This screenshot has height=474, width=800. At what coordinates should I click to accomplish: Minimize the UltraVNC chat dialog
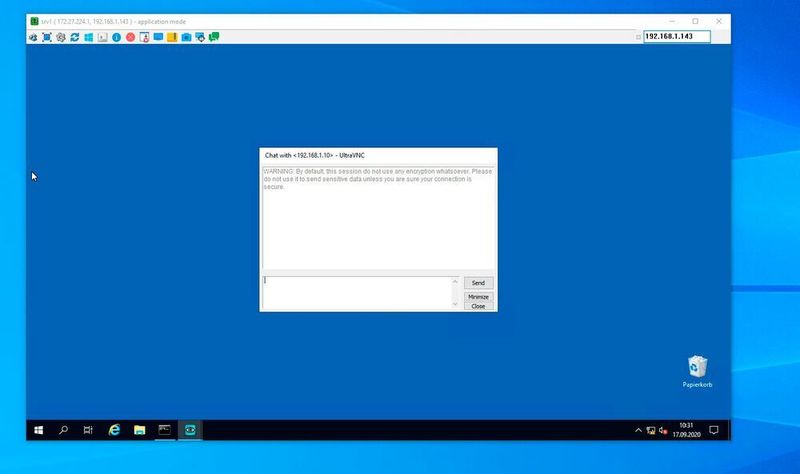click(x=478, y=296)
